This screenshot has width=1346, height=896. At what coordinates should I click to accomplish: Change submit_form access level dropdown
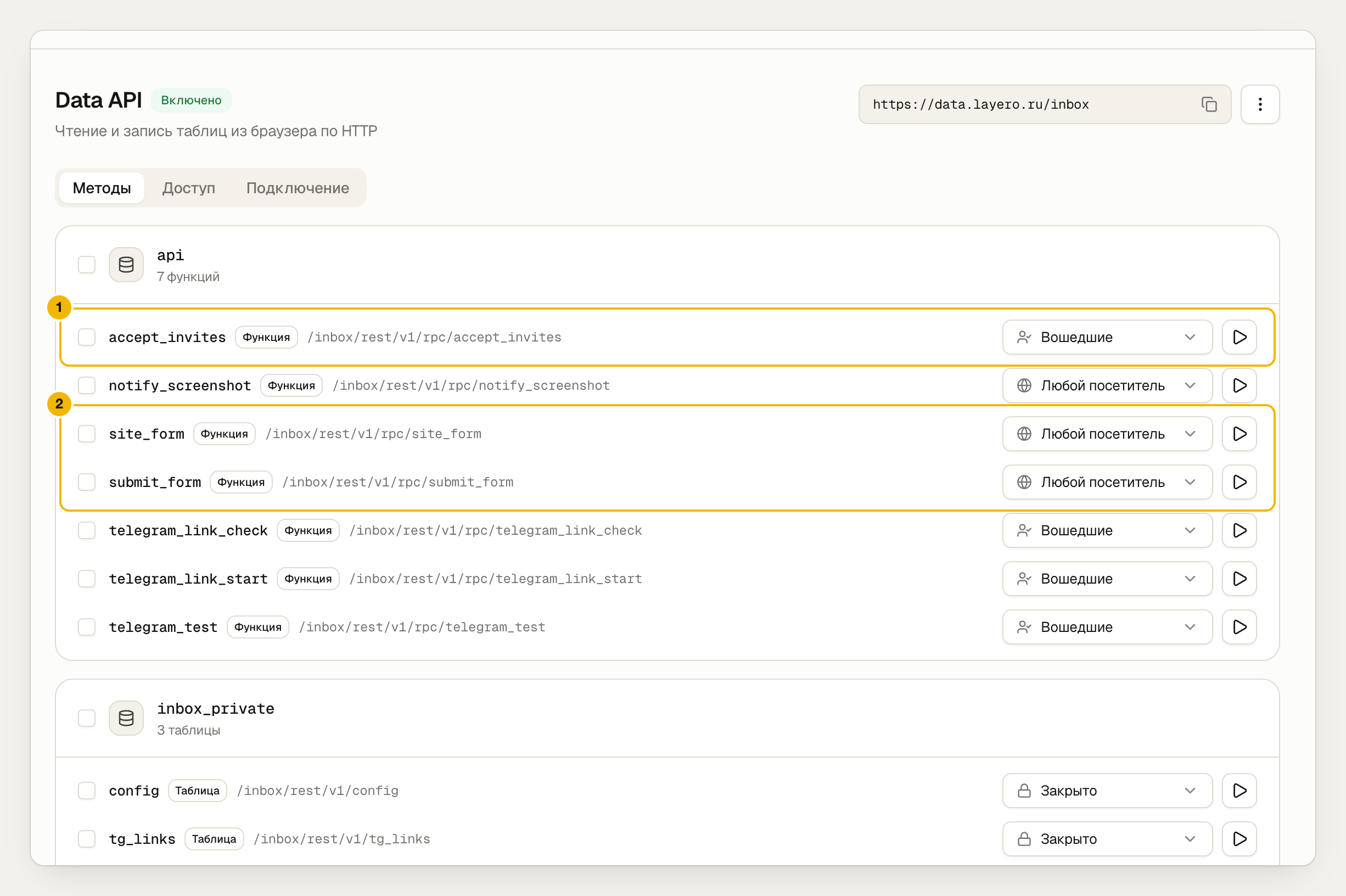[1107, 481]
